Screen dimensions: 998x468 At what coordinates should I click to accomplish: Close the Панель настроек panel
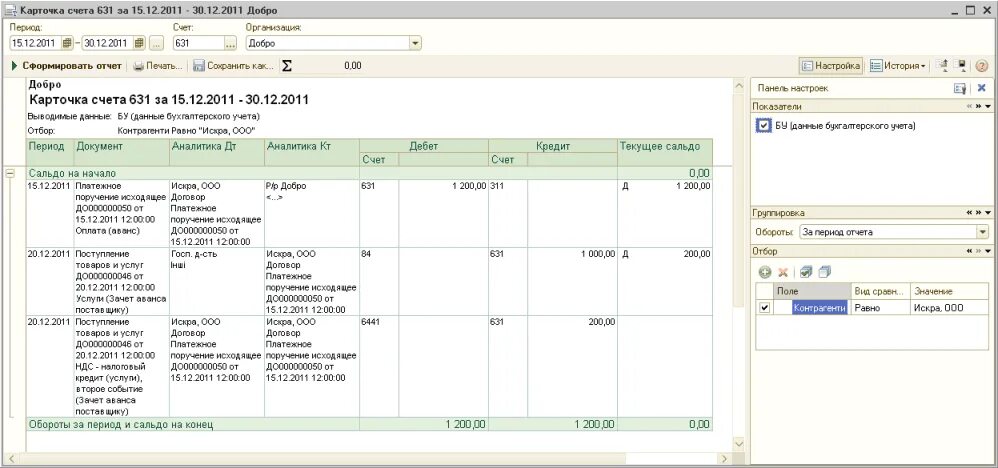tap(981, 89)
